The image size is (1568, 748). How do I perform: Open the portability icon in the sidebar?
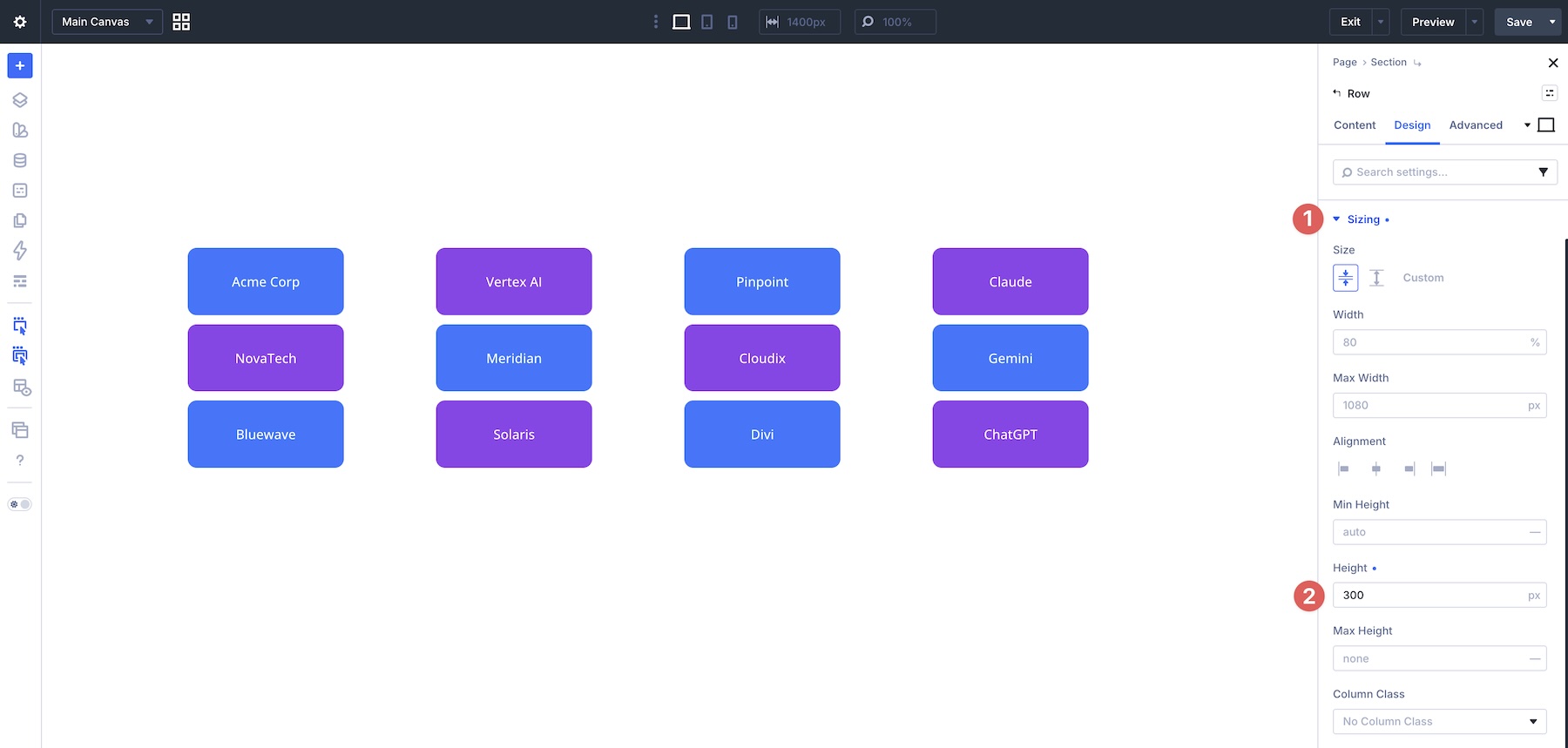click(x=20, y=190)
